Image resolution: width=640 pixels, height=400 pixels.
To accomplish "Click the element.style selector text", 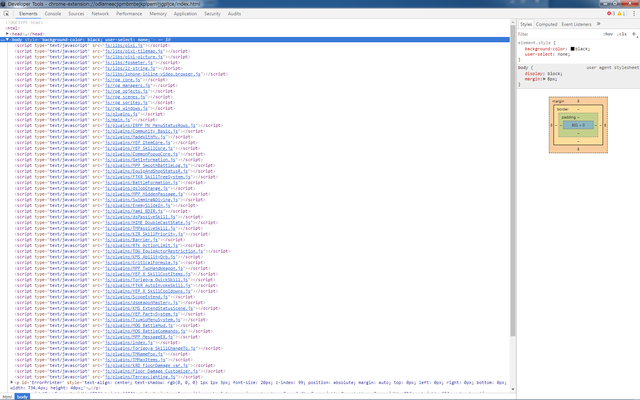I will 534,42.
